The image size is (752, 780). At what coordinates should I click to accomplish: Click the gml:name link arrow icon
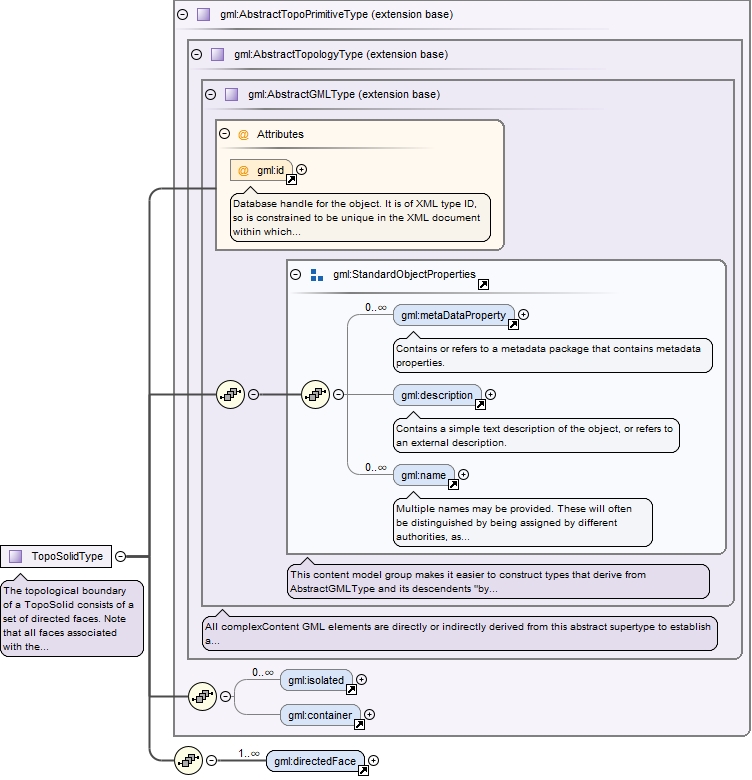pos(453,485)
